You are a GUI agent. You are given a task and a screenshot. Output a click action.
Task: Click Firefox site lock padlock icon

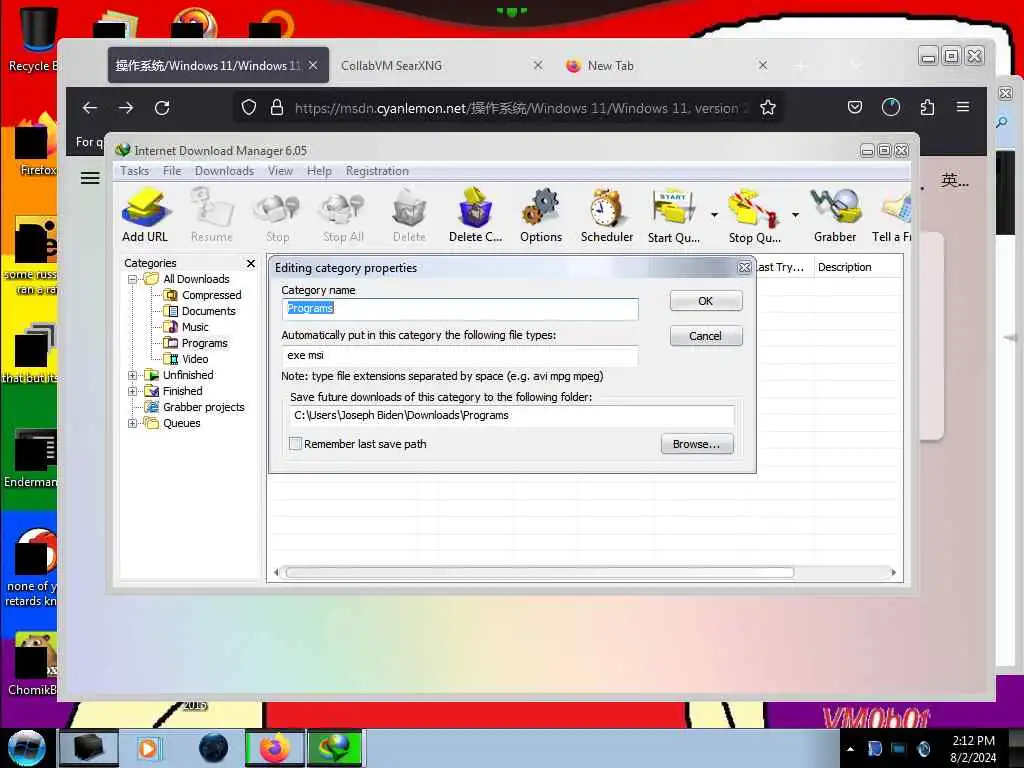tap(277, 108)
